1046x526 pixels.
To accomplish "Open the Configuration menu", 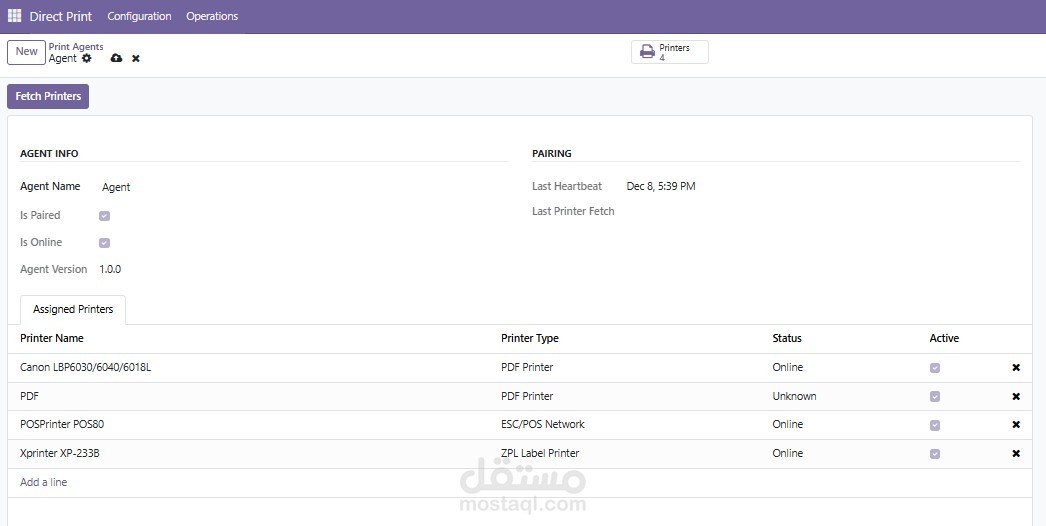I will click(139, 16).
